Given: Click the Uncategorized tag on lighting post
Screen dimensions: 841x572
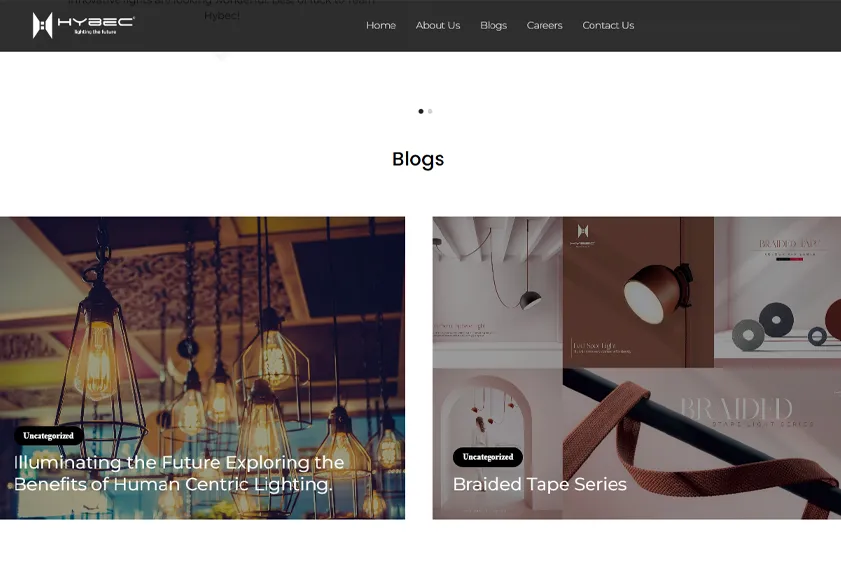Looking at the screenshot, I should coord(48,436).
